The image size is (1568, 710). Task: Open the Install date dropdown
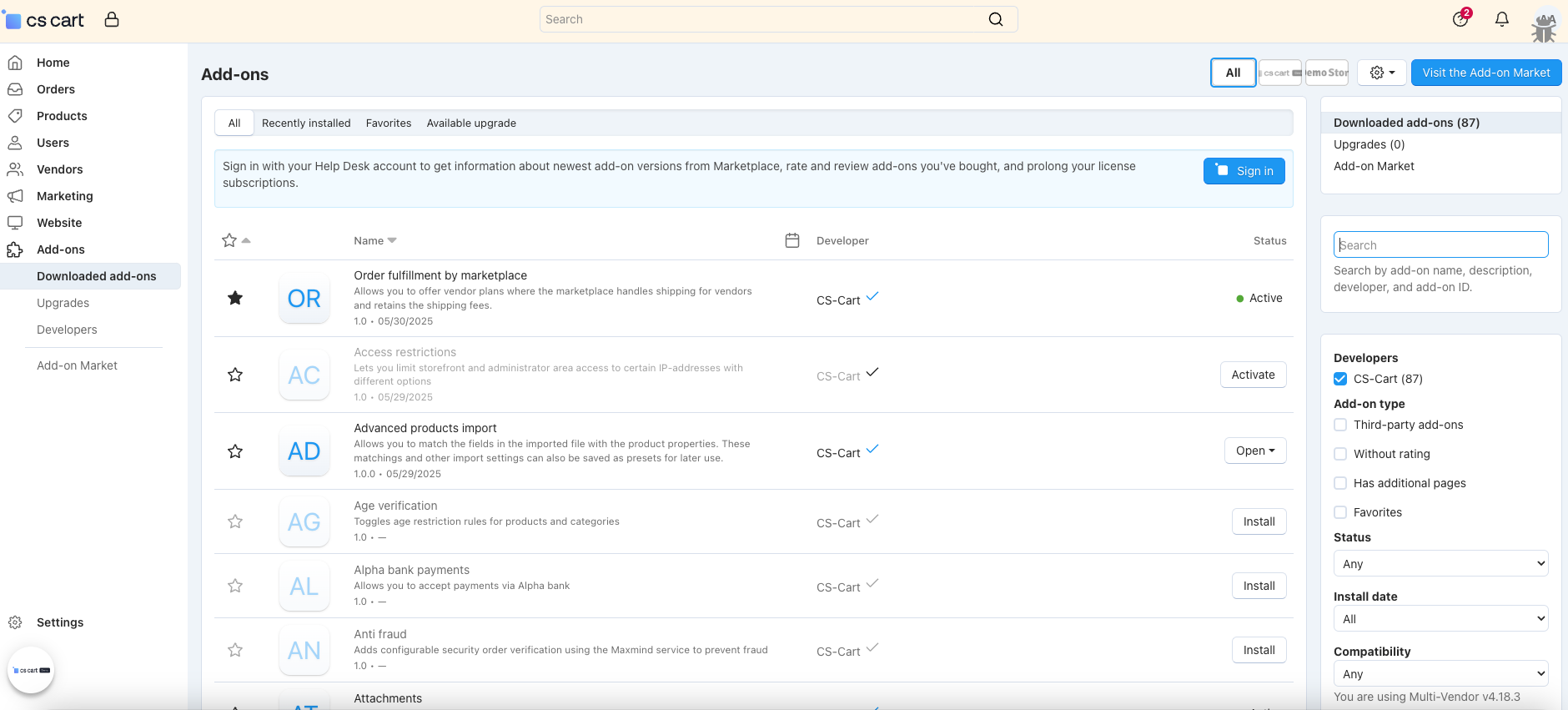coord(1440,618)
